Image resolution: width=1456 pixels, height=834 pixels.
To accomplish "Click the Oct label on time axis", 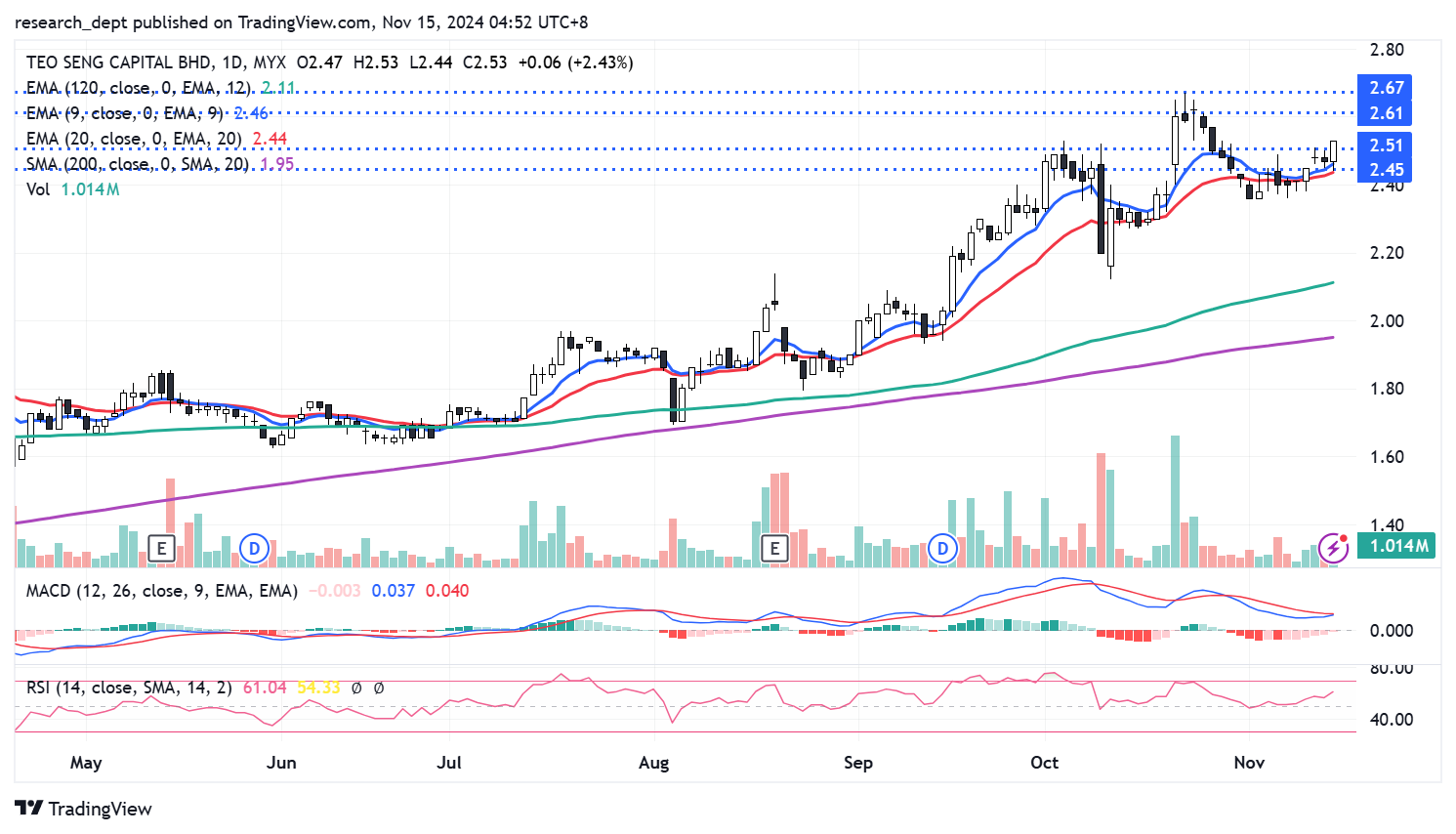I will [x=1044, y=763].
